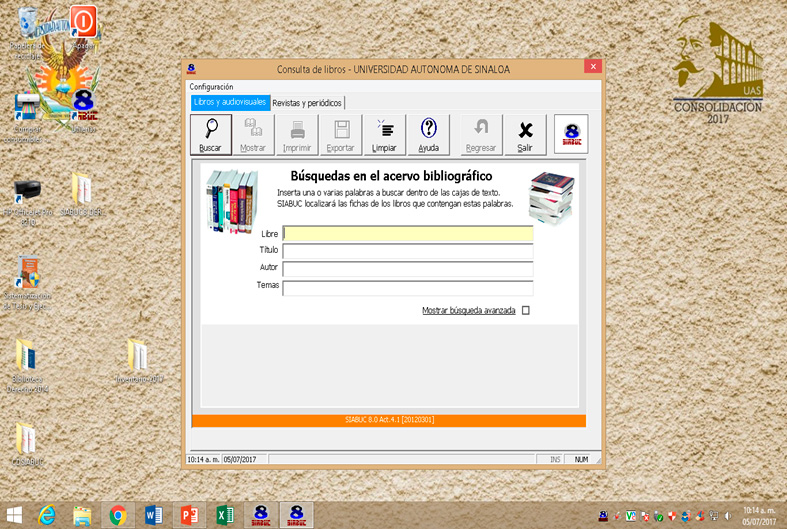Click into the Título text box
Viewport: 787px width, 529px height.
click(408, 251)
